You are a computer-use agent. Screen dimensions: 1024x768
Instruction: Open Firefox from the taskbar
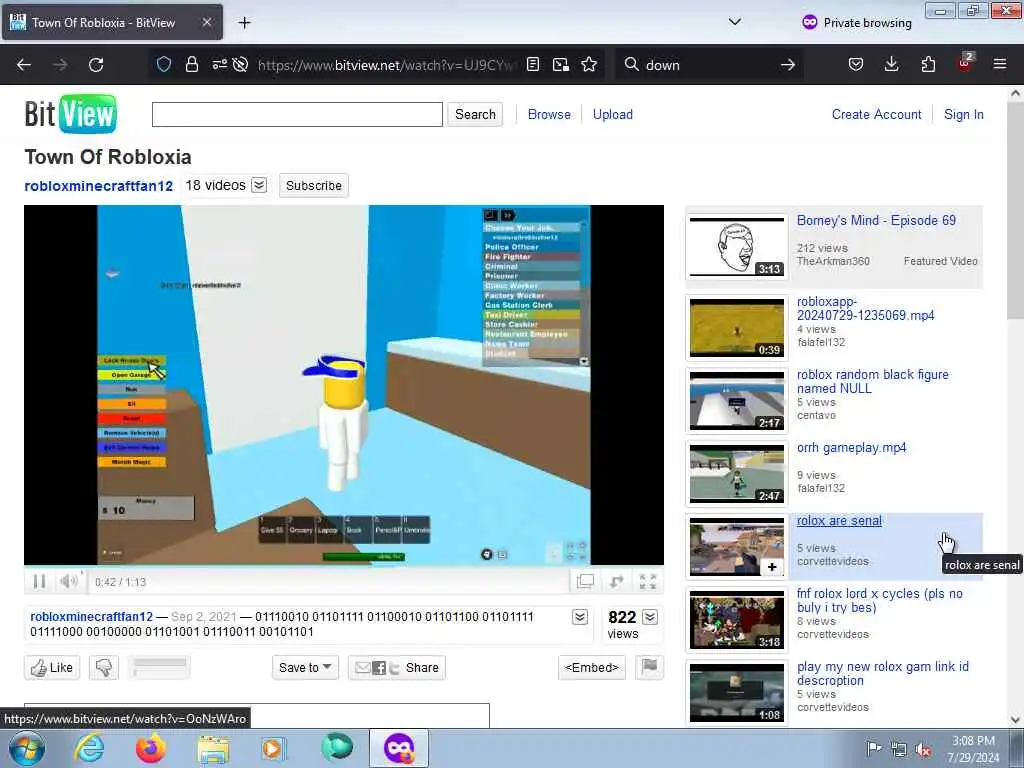[x=151, y=748]
